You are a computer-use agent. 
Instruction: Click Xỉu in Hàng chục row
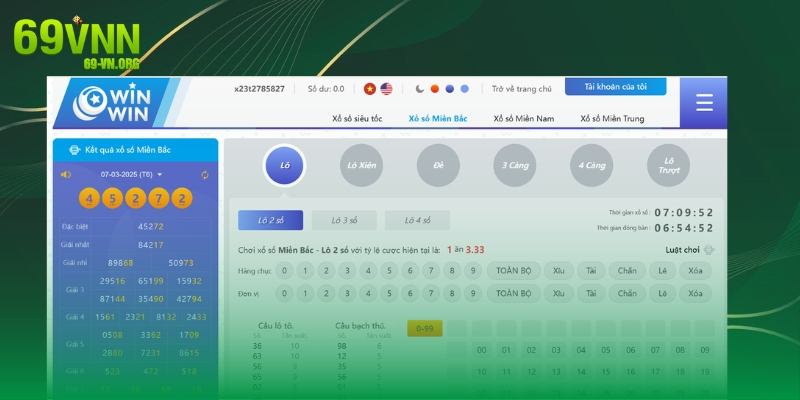click(559, 270)
